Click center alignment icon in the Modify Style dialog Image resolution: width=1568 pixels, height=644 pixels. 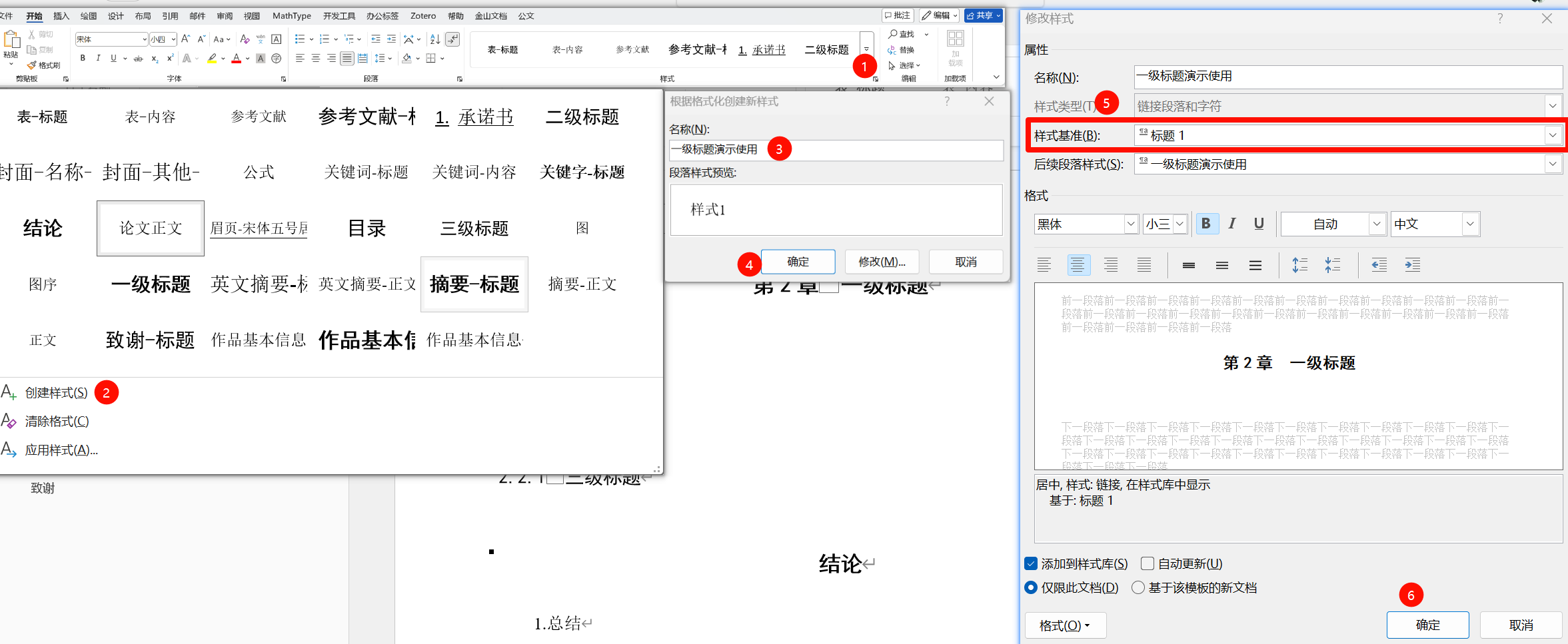(x=1077, y=265)
